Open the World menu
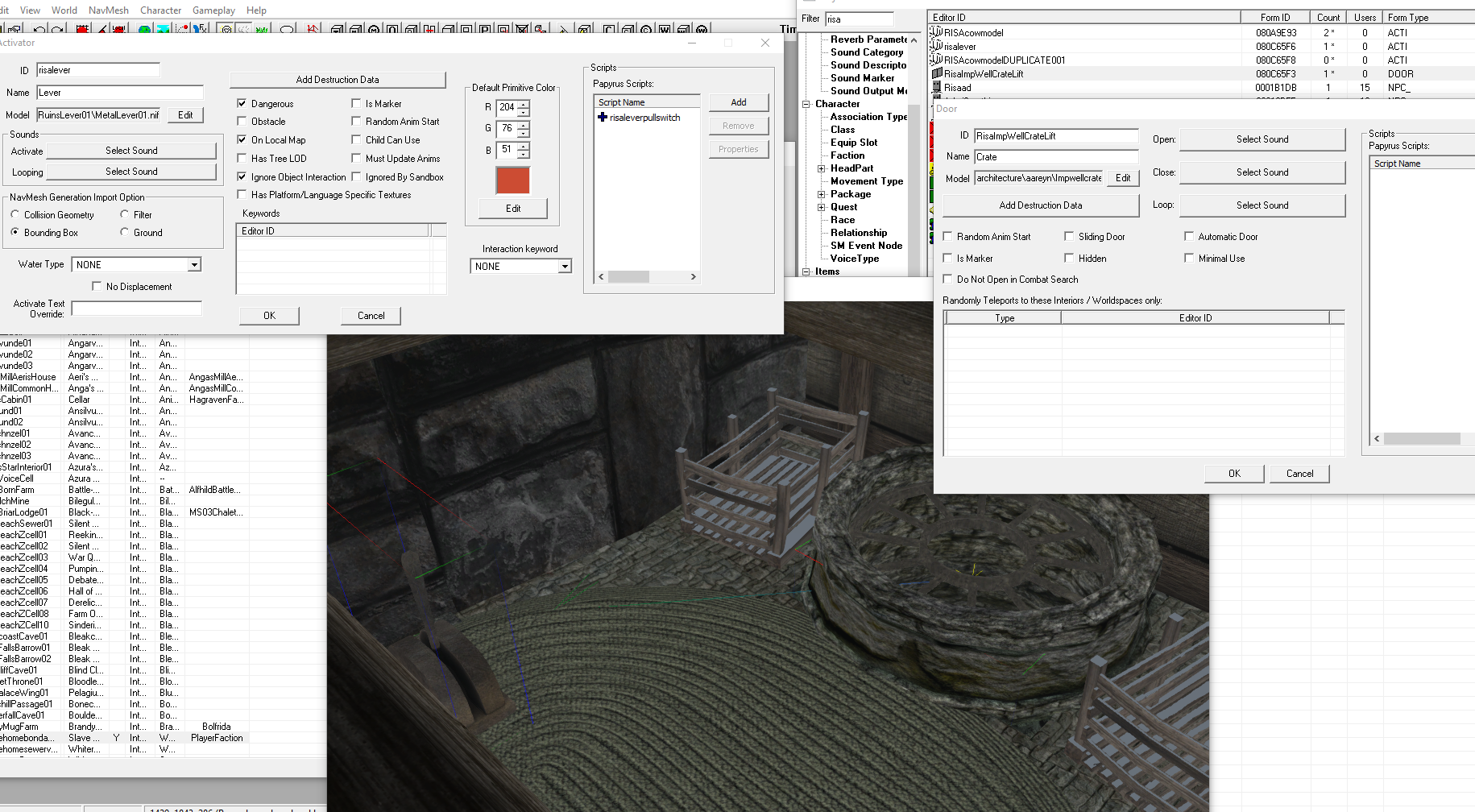 (x=64, y=10)
